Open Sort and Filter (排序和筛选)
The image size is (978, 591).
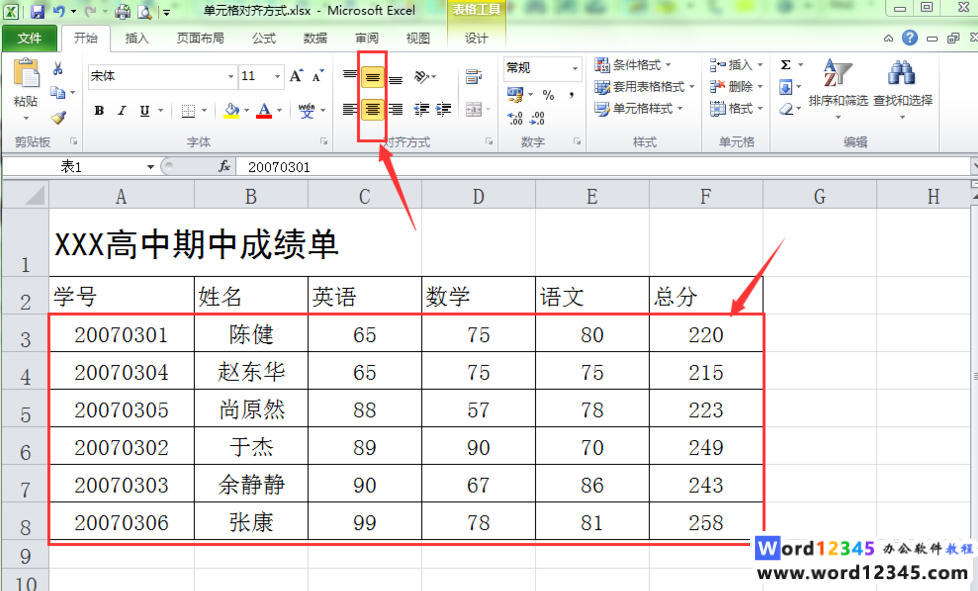838,87
